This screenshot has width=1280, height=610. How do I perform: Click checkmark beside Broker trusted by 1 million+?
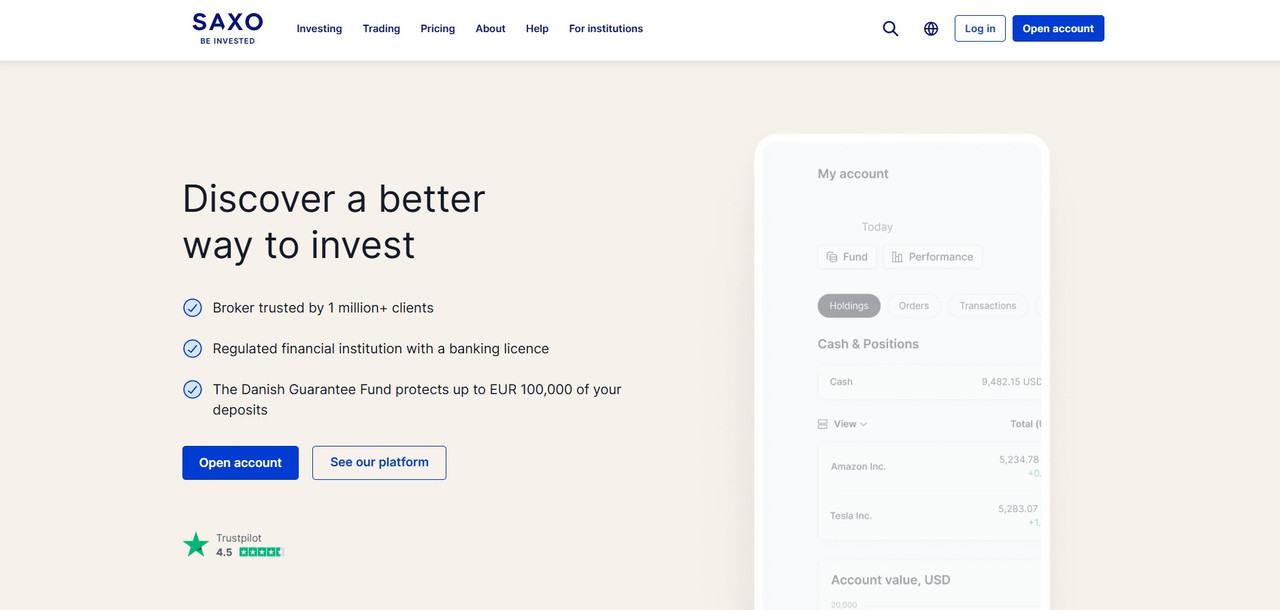tap(193, 308)
